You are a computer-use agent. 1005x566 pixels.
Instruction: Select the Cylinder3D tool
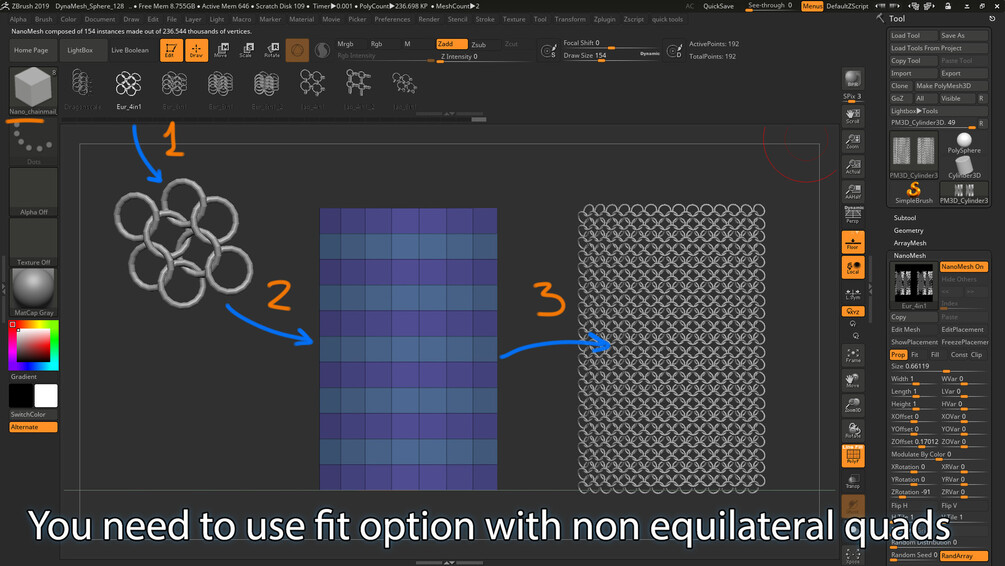tap(964, 167)
